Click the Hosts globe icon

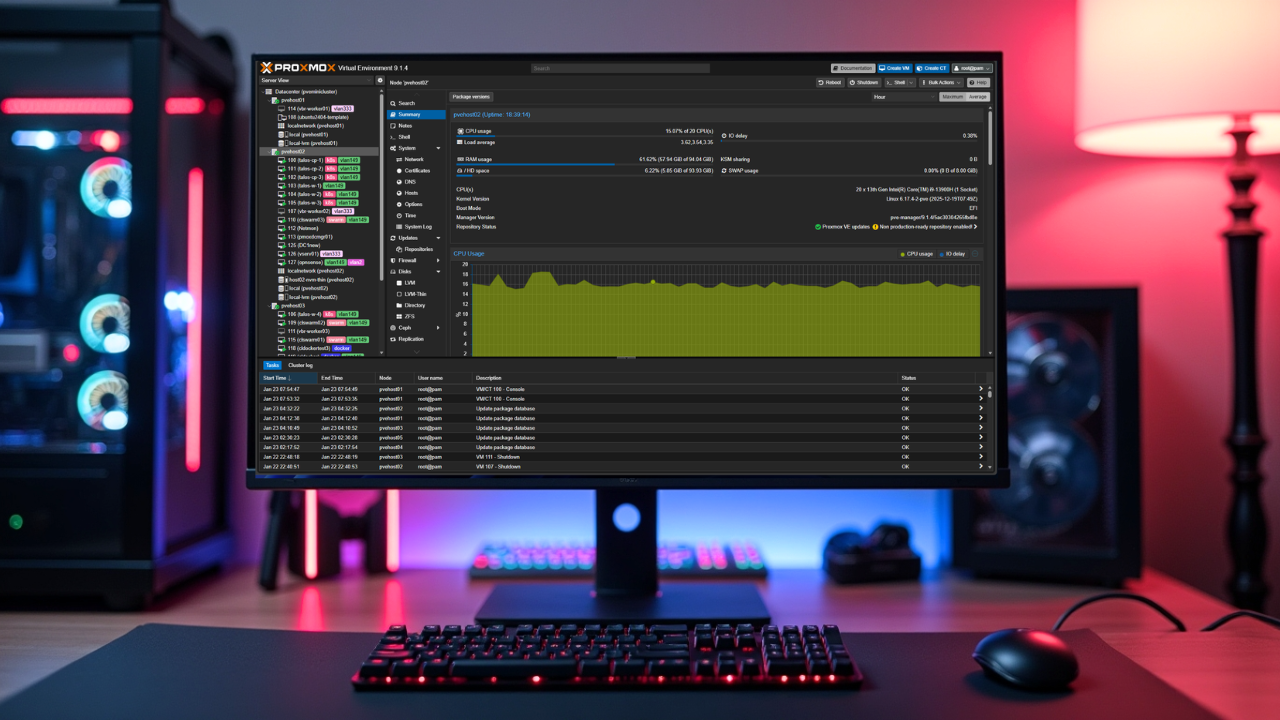pos(400,193)
